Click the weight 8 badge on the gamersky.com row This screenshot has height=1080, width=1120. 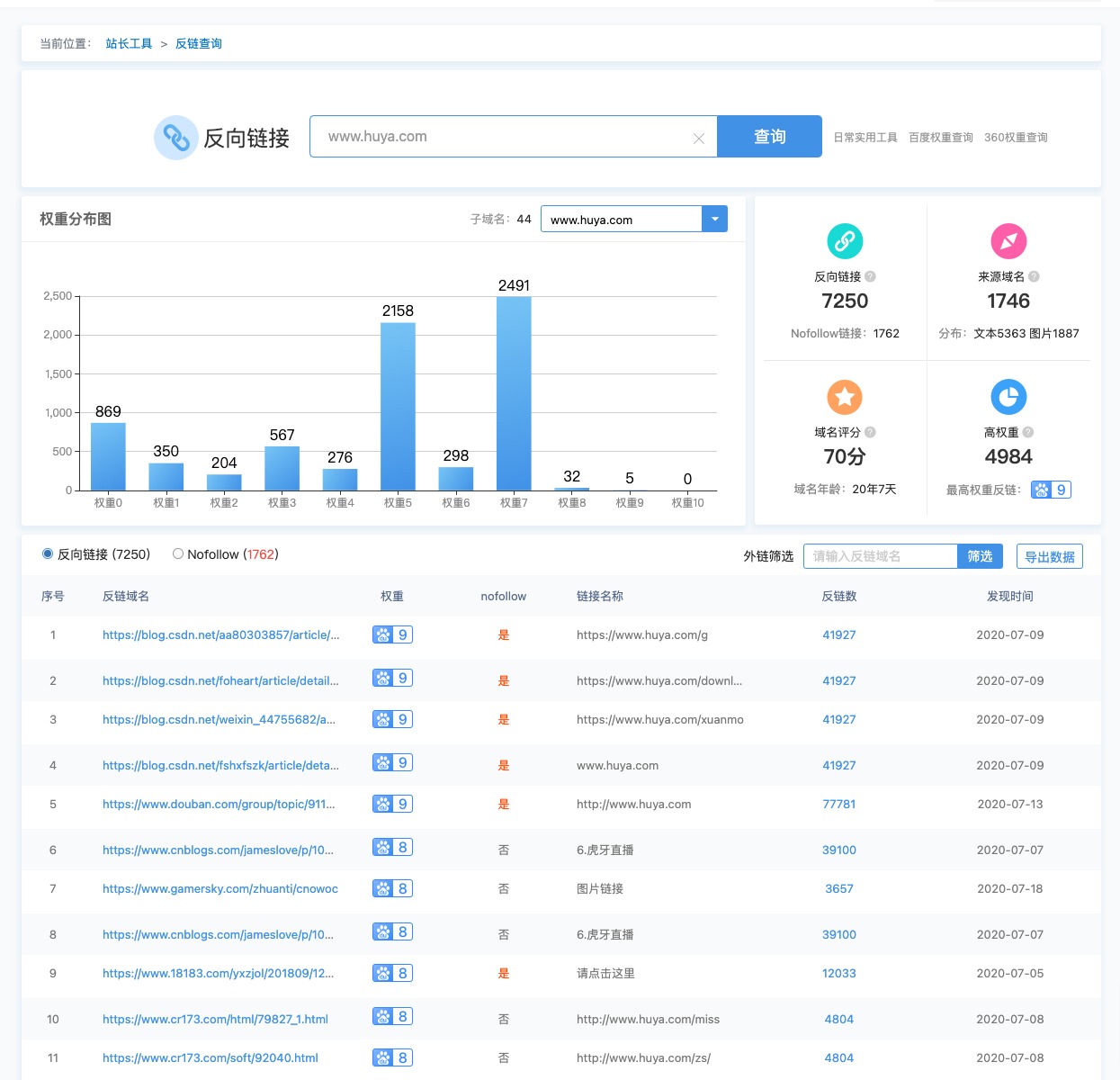pyautogui.click(x=392, y=888)
